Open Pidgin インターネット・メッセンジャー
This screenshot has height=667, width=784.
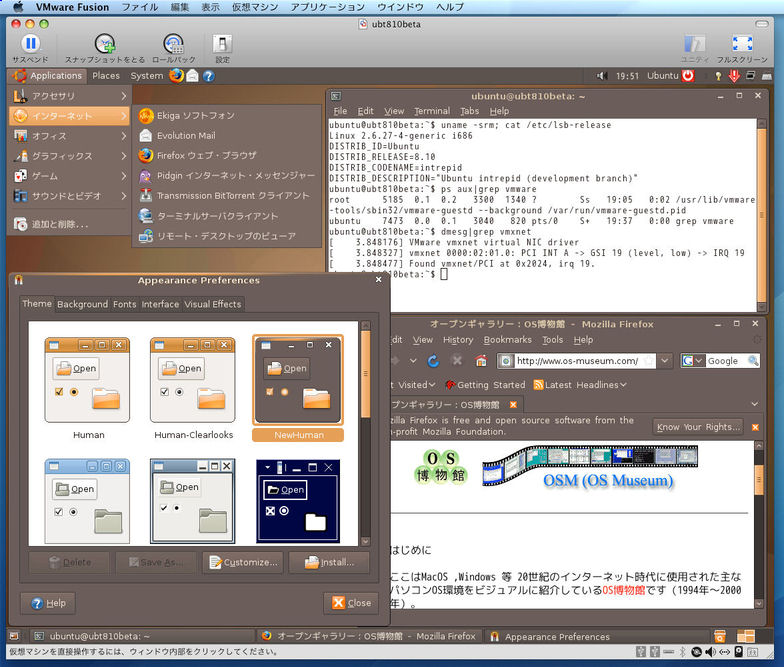[x=226, y=176]
